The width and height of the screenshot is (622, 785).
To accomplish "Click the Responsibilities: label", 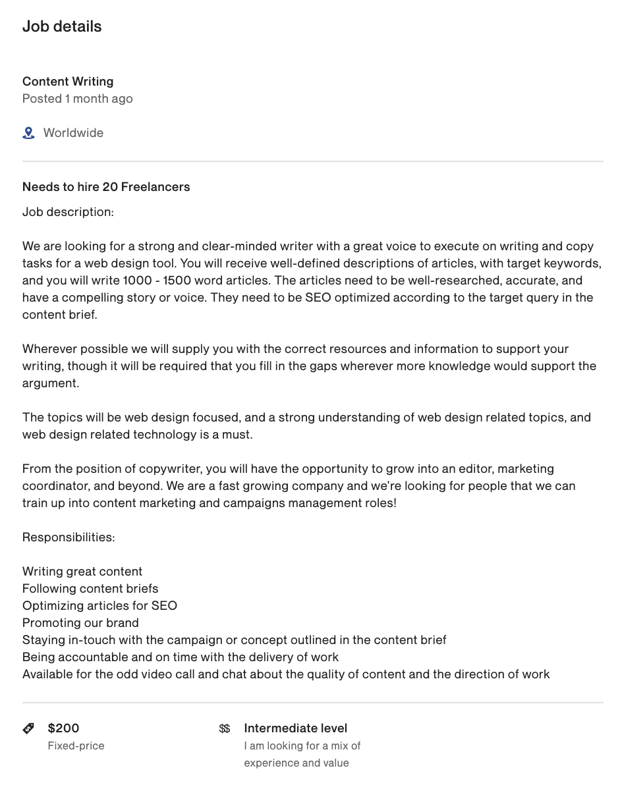I will (69, 537).
